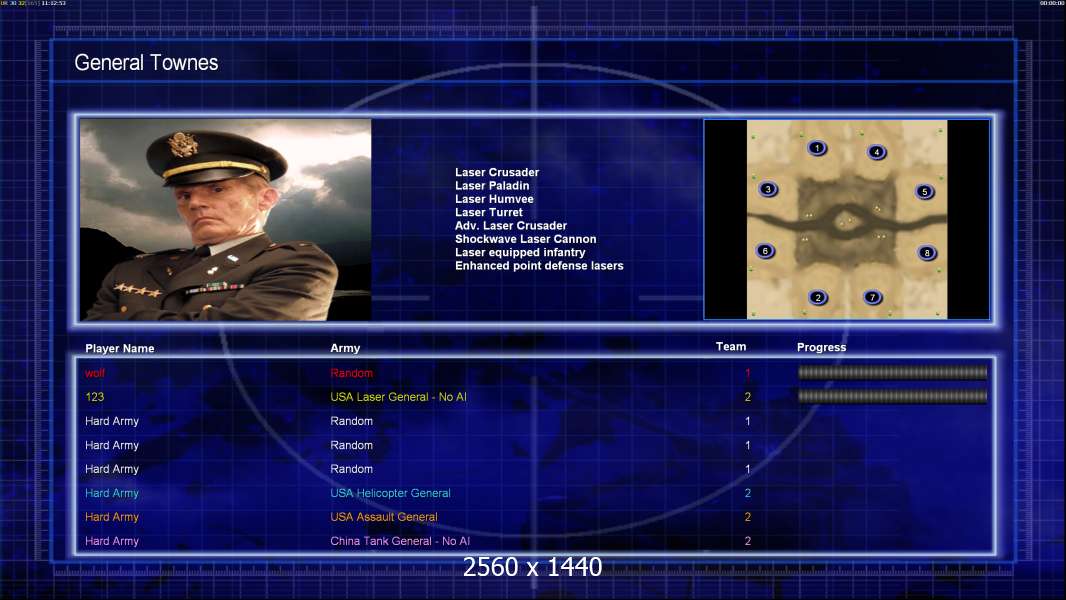Click Enhanced point defense lasers text
The width and height of the screenshot is (1066, 600).
coord(539,266)
